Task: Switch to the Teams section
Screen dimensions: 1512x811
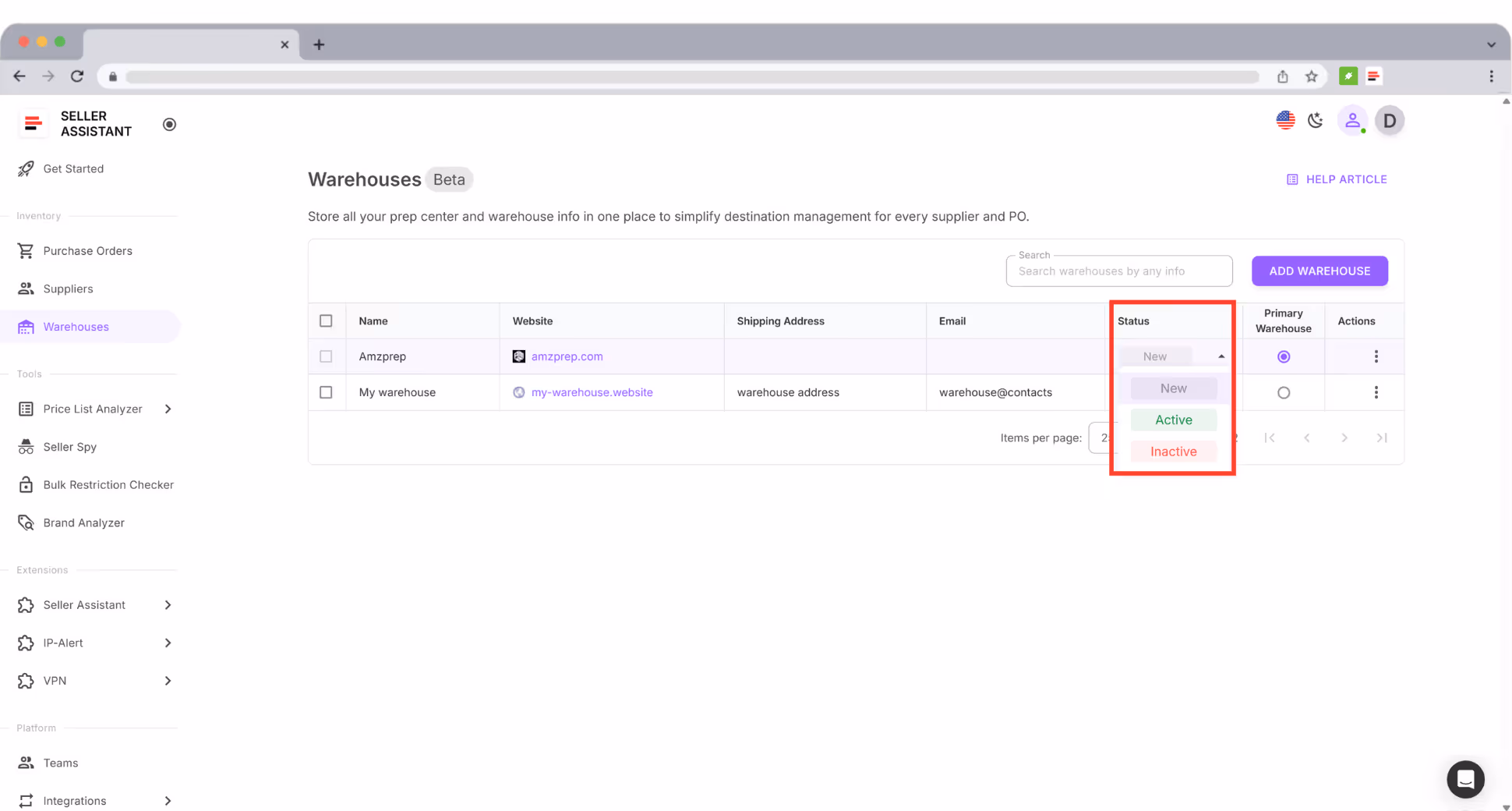Action: (60, 763)
